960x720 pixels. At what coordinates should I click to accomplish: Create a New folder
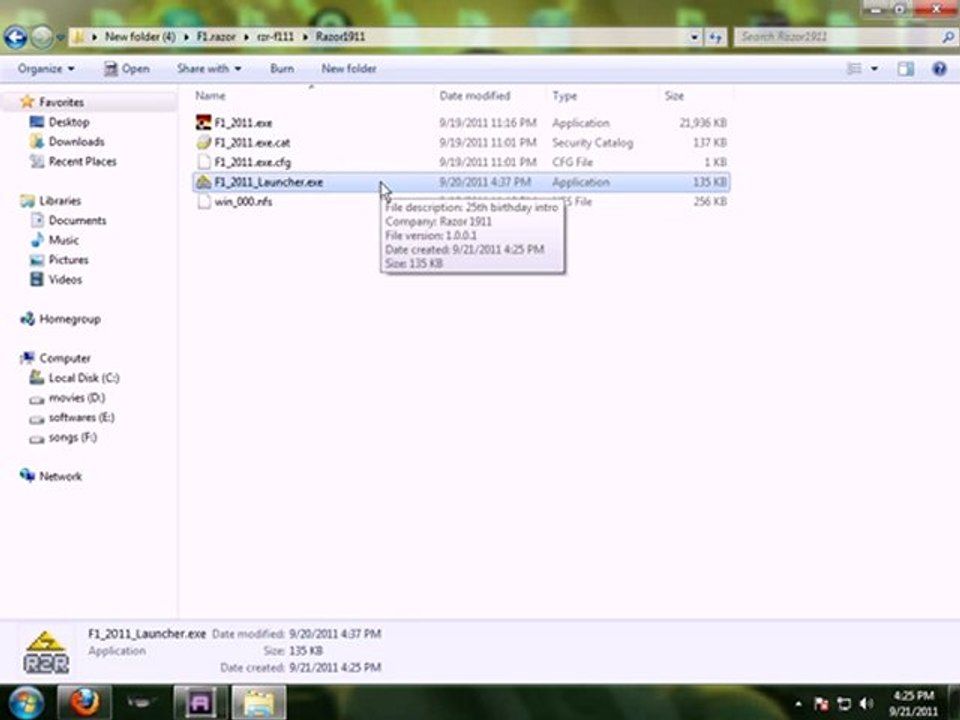pyautogui.click(x=349, y=69)
